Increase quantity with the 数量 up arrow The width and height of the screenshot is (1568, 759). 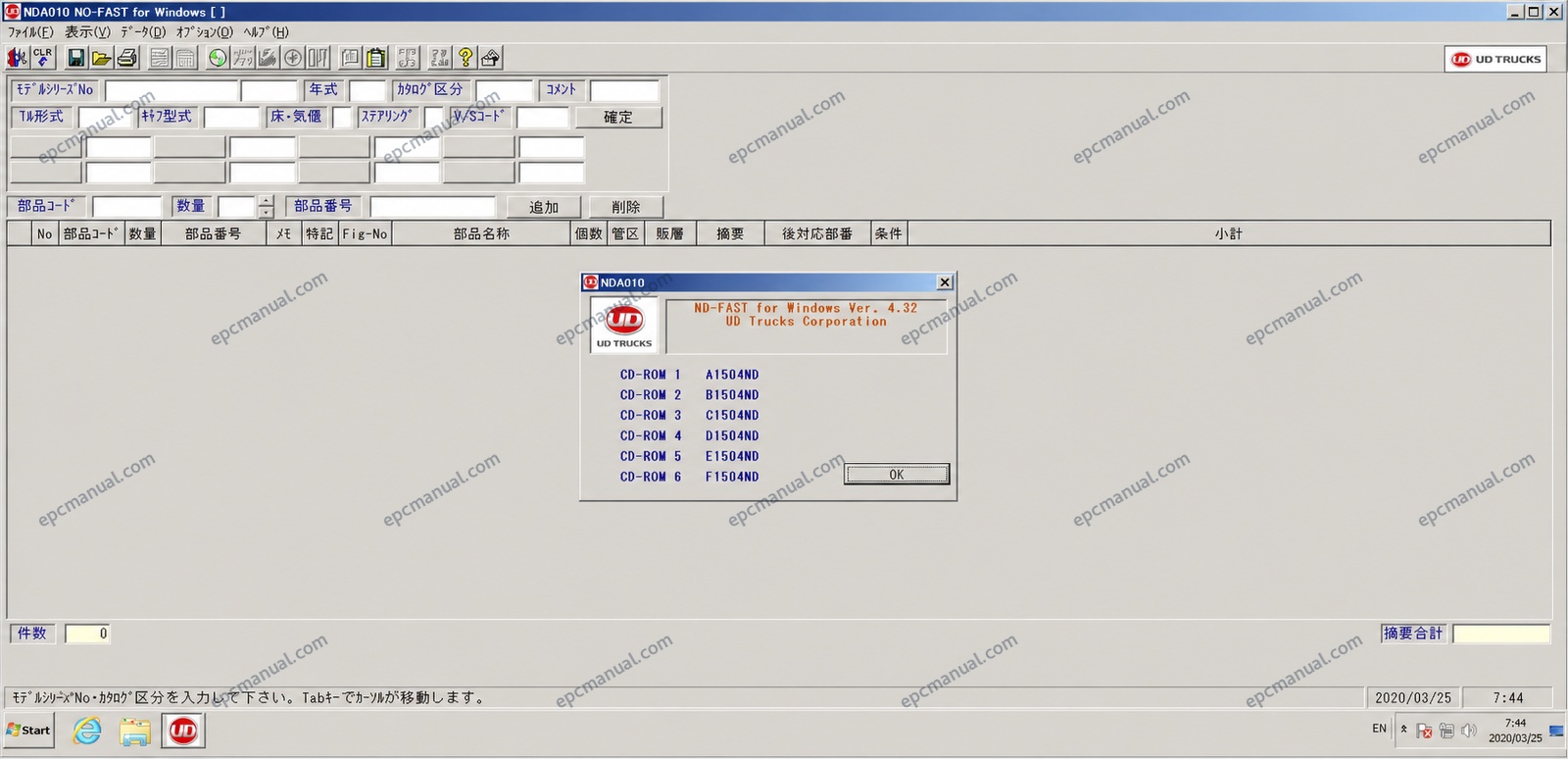coord(266,201)
